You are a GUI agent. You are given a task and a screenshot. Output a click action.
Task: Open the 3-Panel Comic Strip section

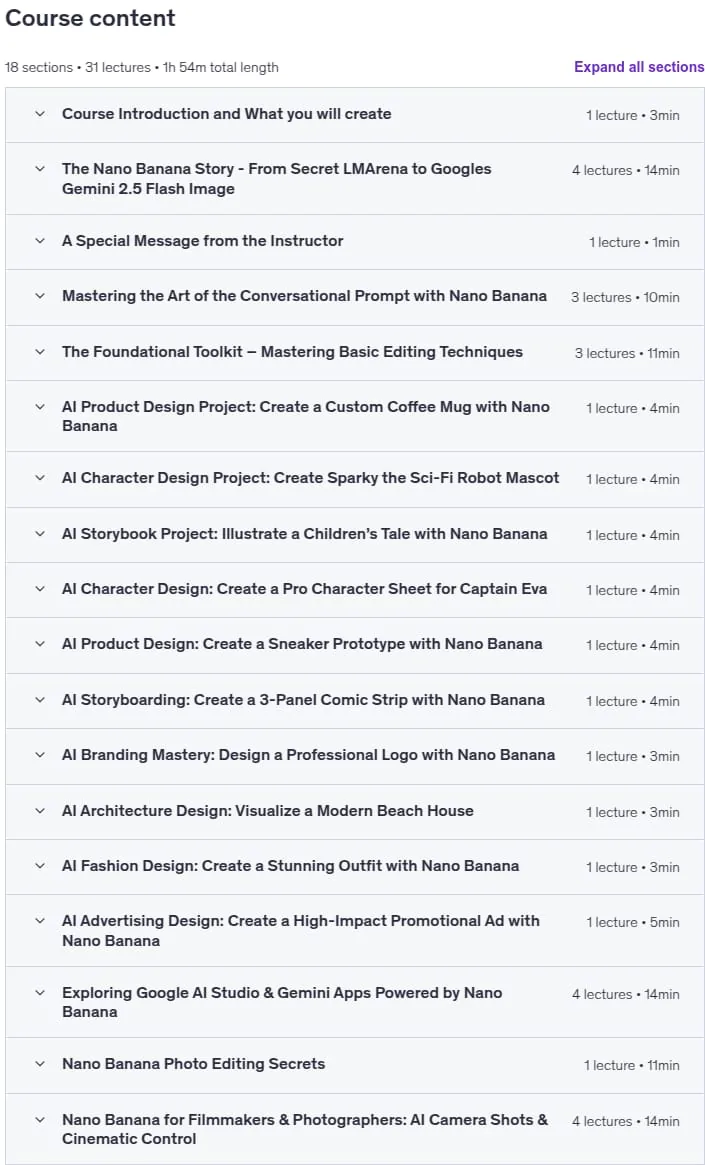303,700
